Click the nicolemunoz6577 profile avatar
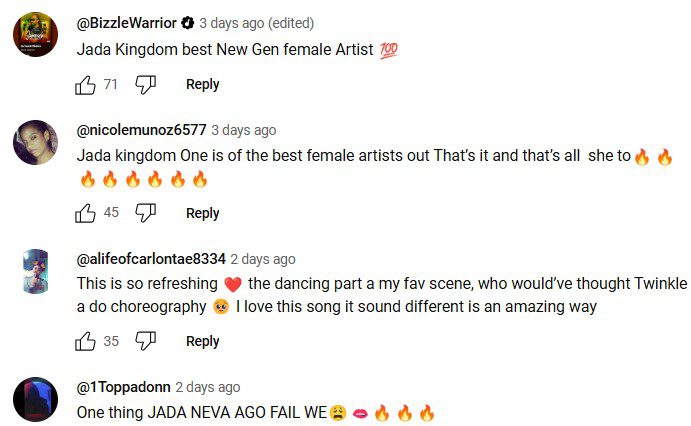The width and height of the screenshot is (691, 426). click(35, 142)
